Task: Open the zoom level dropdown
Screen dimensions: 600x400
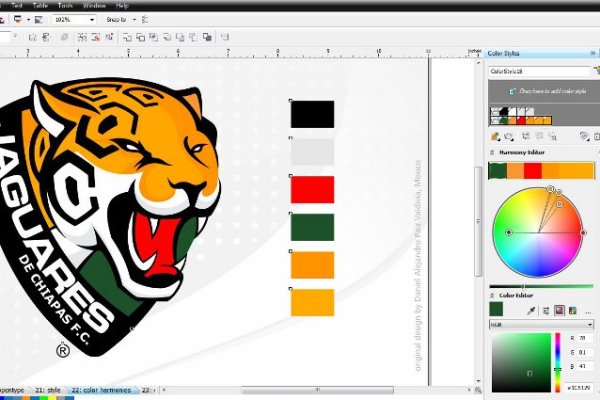Action: pyautogui.click(x=92, y=20)
